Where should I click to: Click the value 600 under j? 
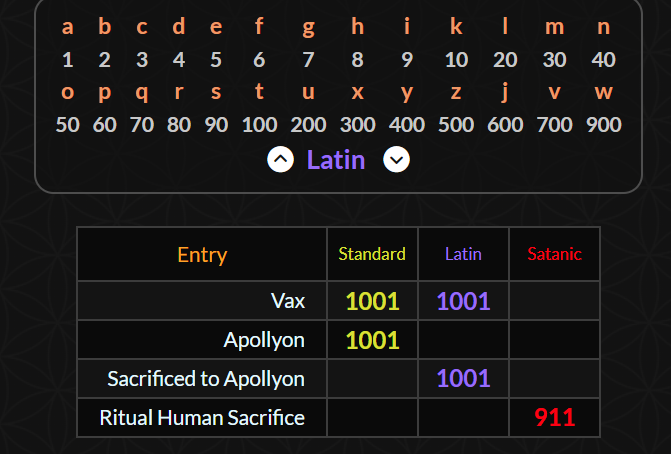(505, 125)
